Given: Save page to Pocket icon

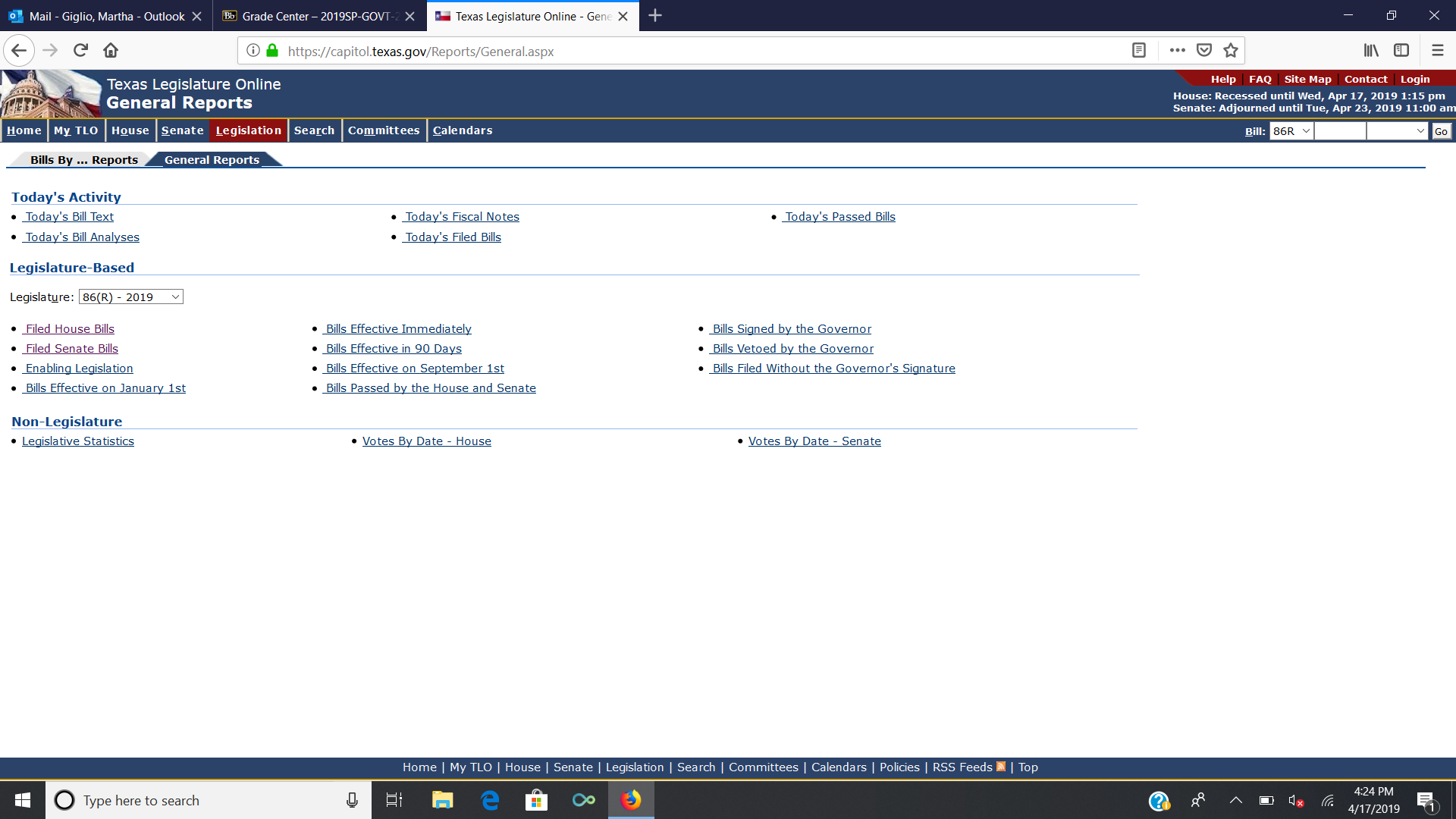Looking at the screenshot, I should tap(1203, 50).
